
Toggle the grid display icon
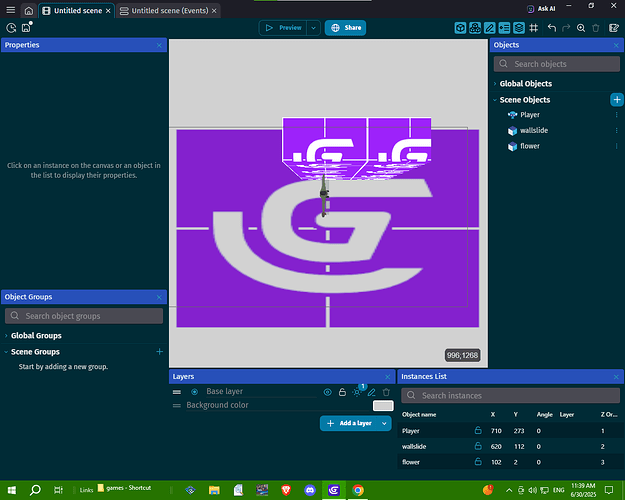pos(534,28)
